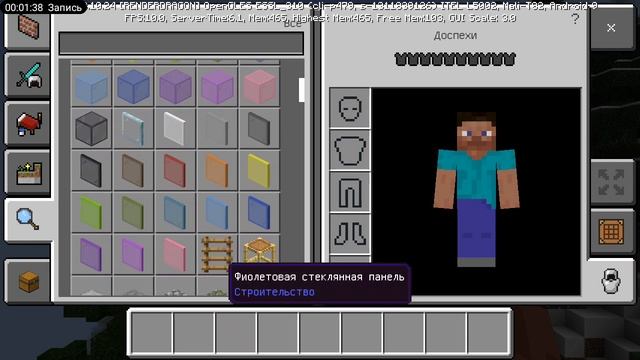Screen dimensions: 640x360
Task: Open the survival inventory chest tab
Action: [x=28, y=281]
